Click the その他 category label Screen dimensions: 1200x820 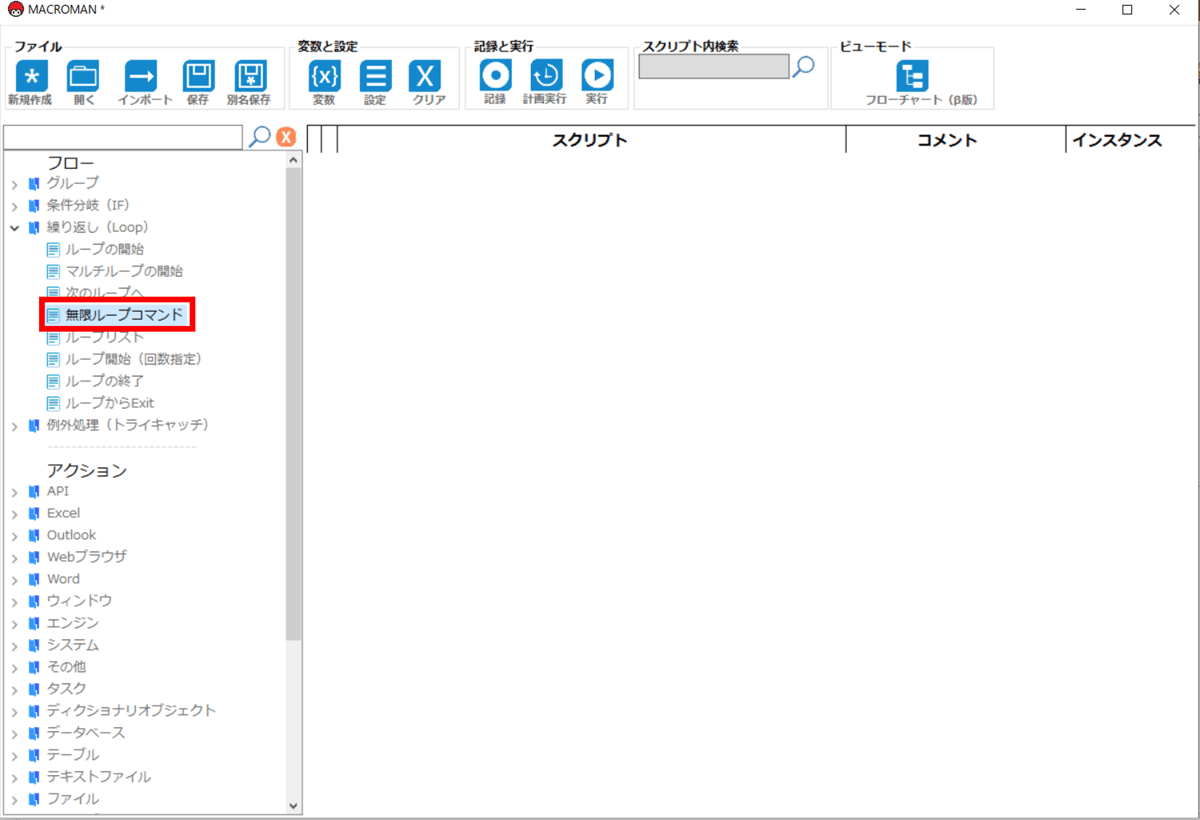point(66,667)
